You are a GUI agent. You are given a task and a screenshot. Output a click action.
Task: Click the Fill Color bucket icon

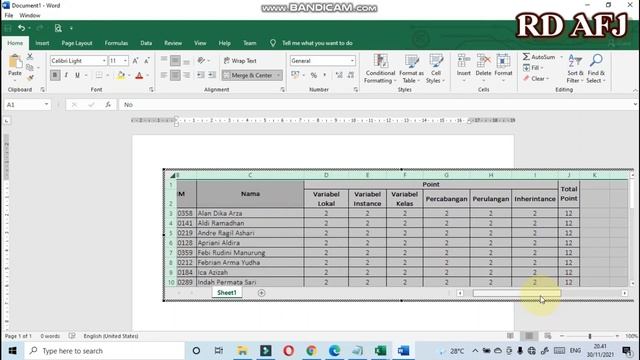coord(121,75)
